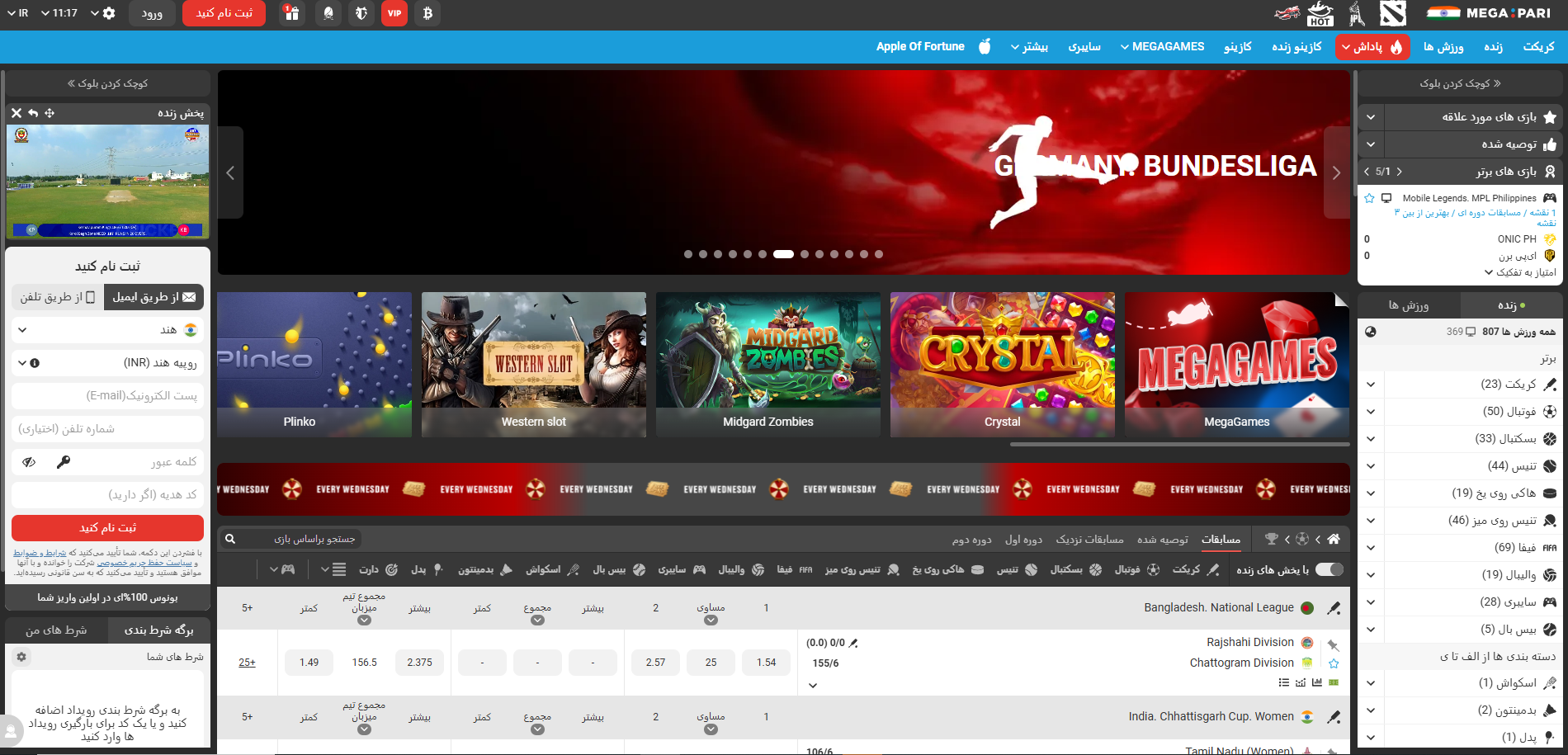
Task: Click the Bitcoin payment icon in header
Action: pos(427,13)
